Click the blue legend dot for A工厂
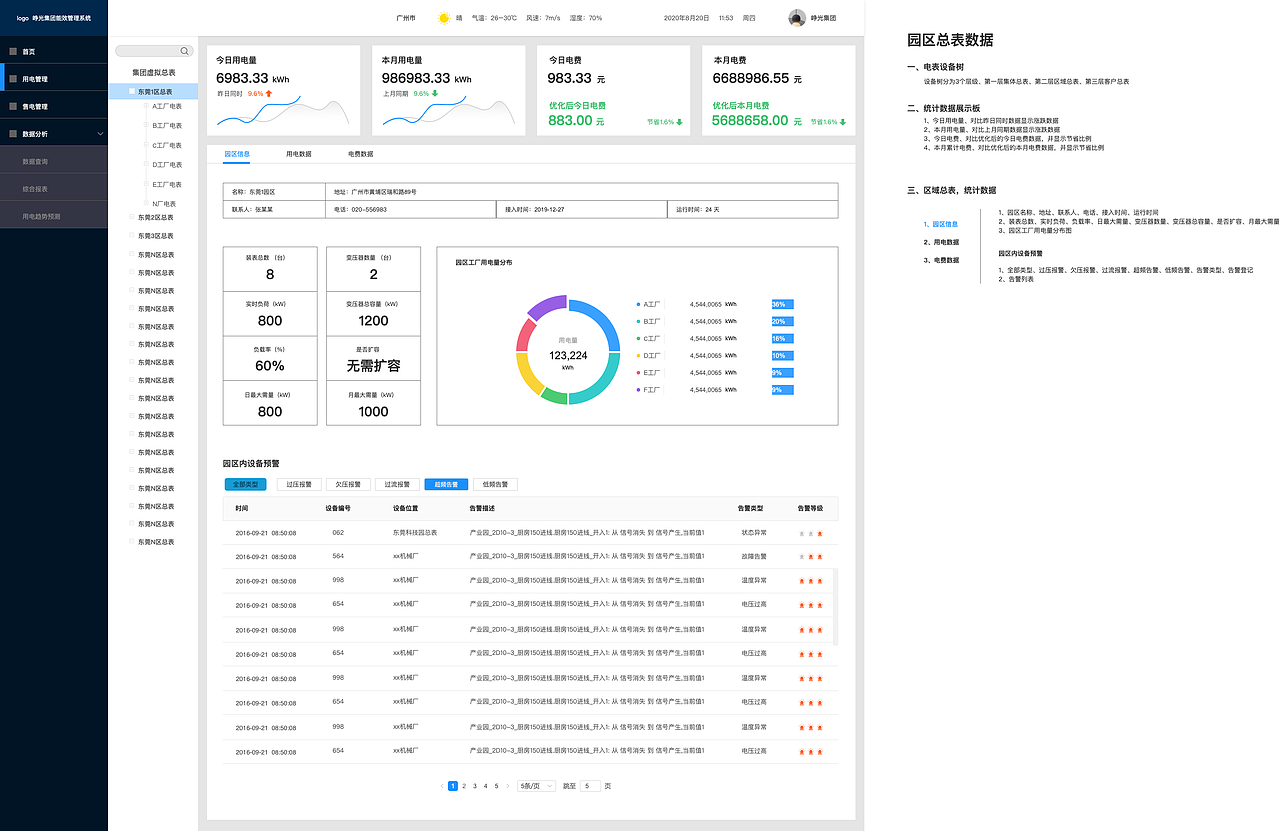Viewport: 1280px width, 831px height. pos(638,303)
